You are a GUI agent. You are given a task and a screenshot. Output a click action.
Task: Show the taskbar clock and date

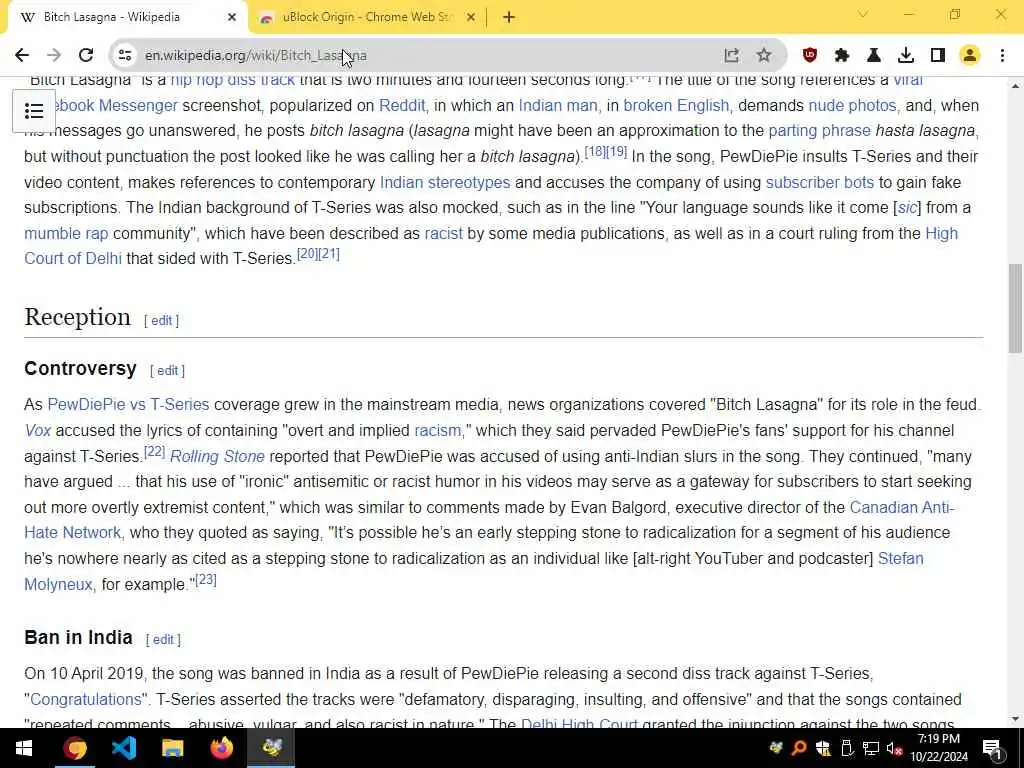click(938, 748)
